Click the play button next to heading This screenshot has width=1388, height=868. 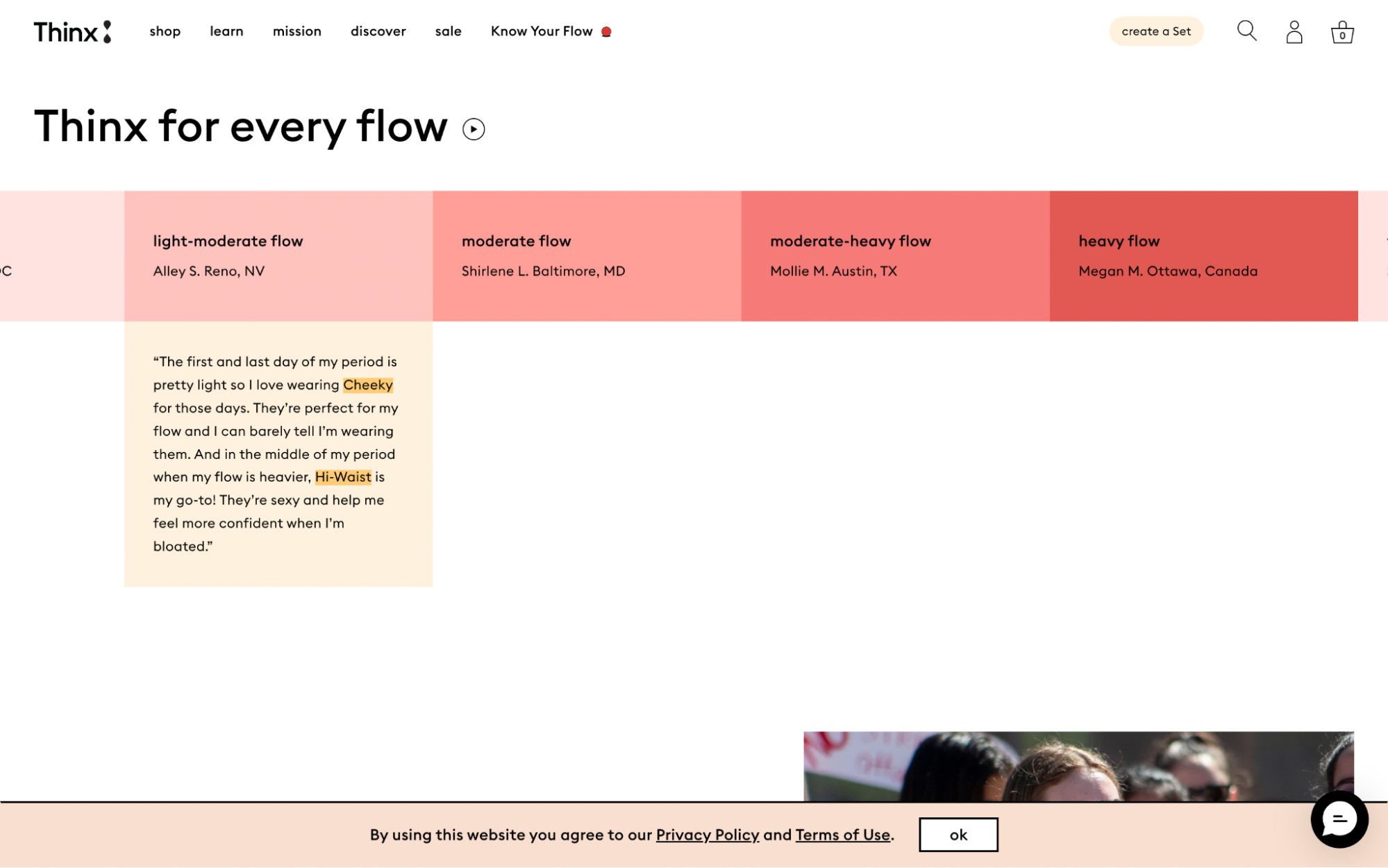pos(474,128)
